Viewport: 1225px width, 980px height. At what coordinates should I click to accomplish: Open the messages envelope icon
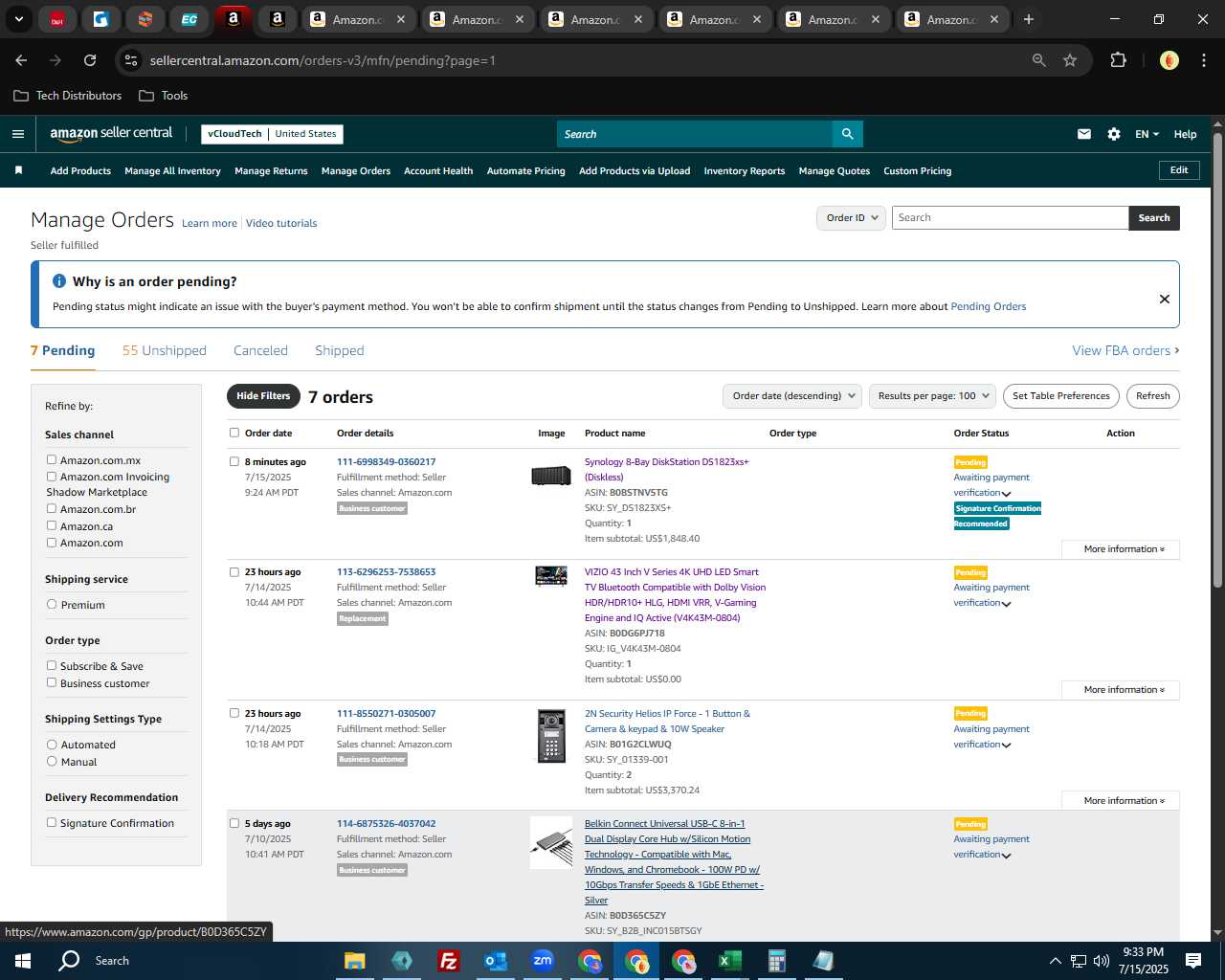coord(1084,134)
